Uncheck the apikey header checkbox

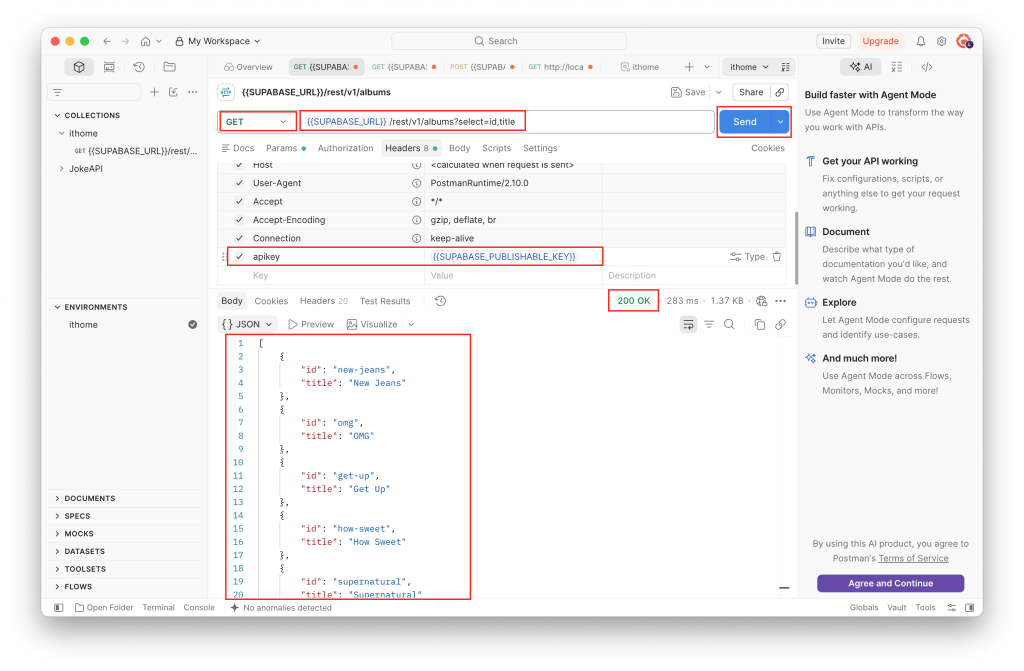click(x=239, y=257)
